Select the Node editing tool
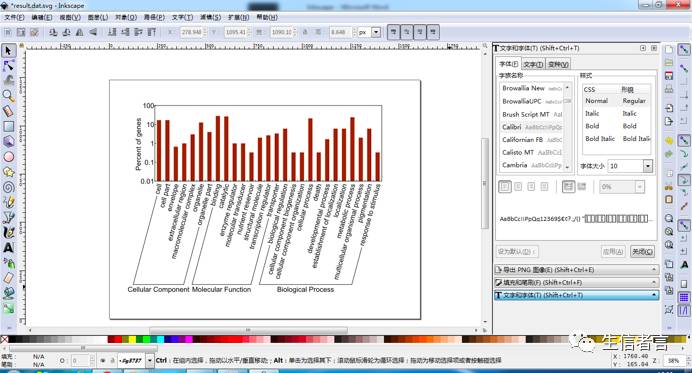692x373 pixels. [8, 66]
